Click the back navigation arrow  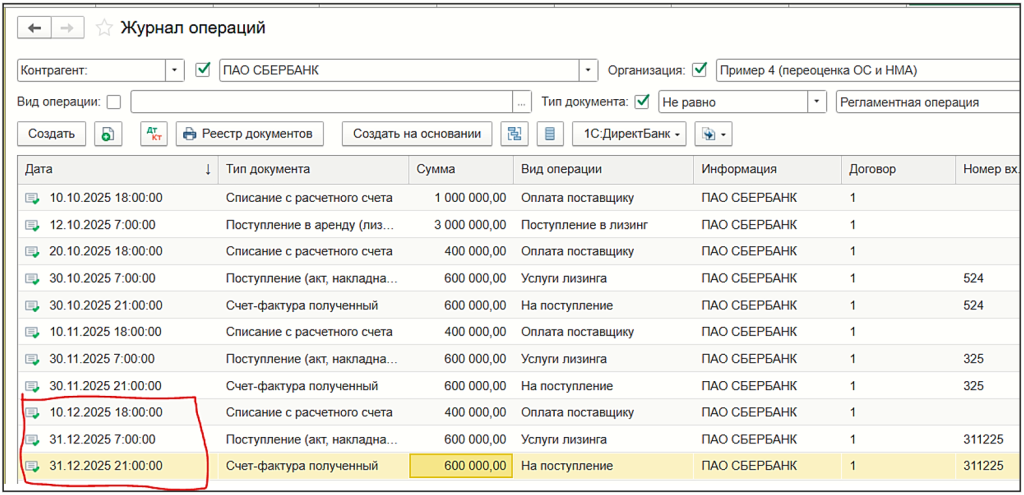pos(35,28)
